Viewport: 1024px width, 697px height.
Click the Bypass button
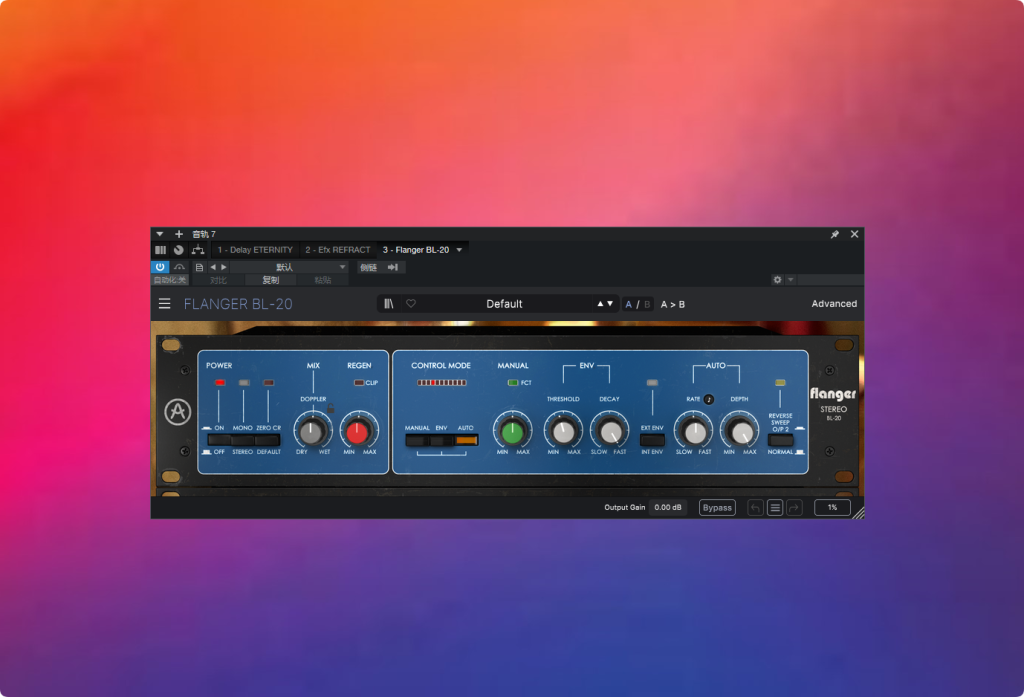pyautogui.click(x=717, y=508)
